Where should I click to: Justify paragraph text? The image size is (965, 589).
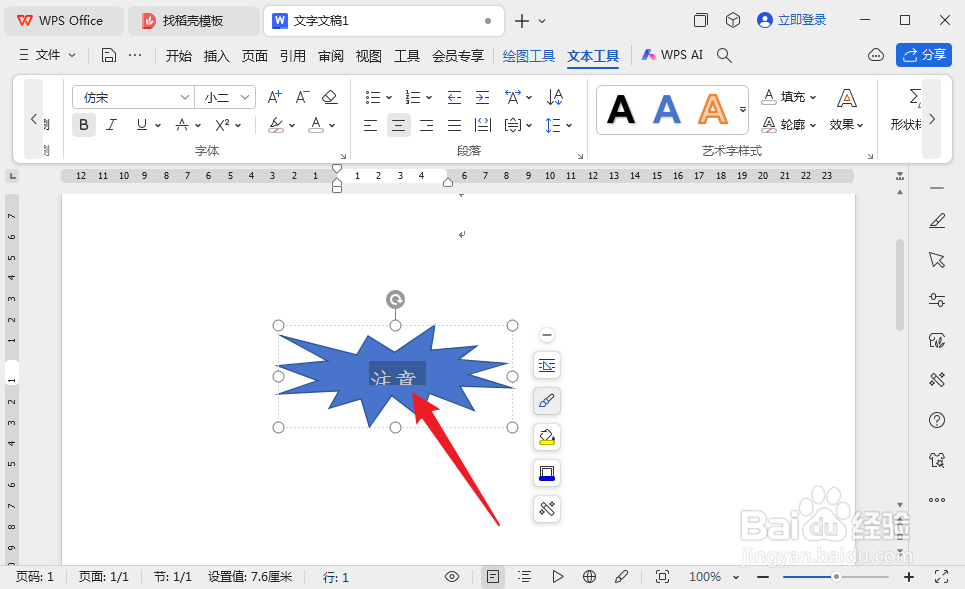pos(454,126)
